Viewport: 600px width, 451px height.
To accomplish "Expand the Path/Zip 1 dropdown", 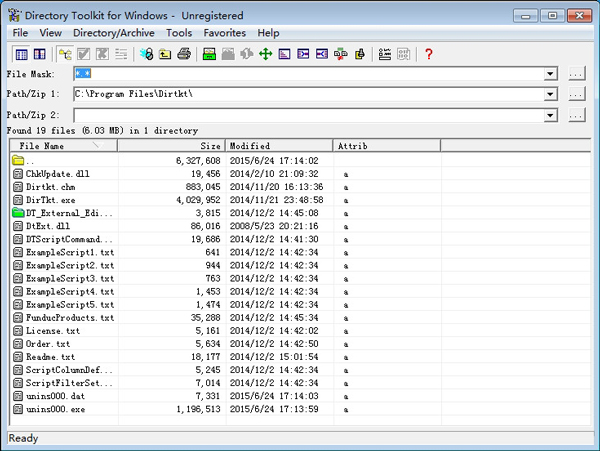I will coord(550,94).
